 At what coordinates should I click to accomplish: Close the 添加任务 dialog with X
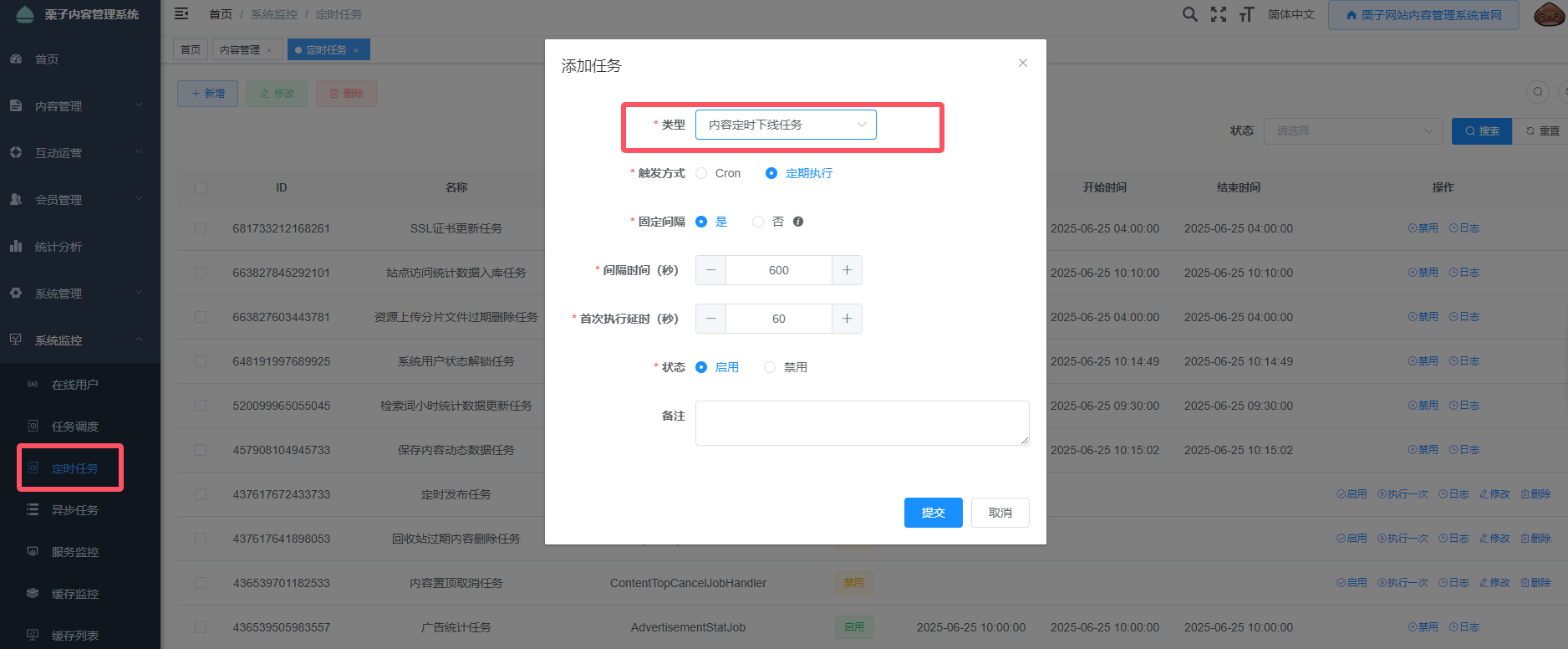[1022, 63]
